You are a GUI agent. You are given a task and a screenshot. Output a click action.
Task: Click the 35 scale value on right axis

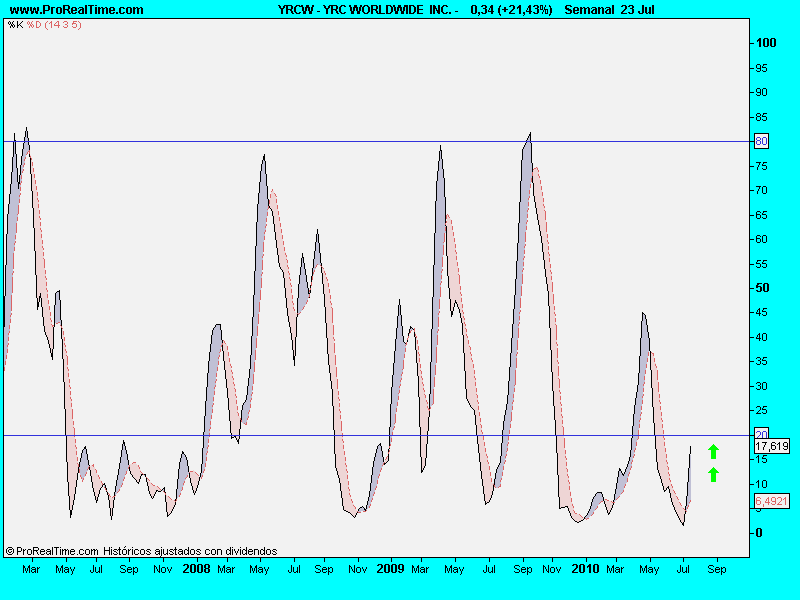coord(761,361)
